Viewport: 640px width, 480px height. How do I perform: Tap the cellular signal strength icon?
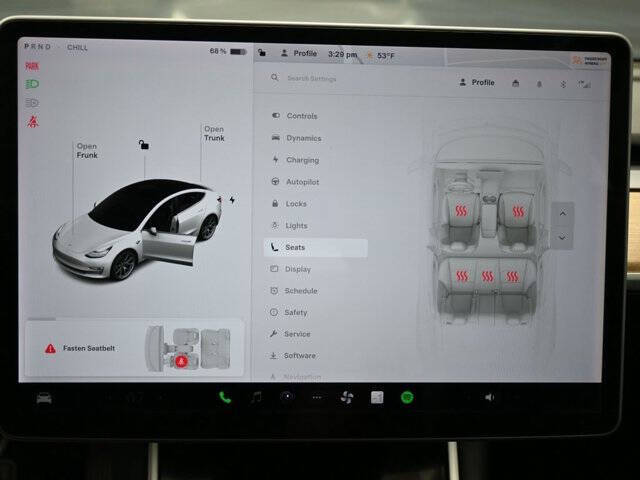(x=584, y=84)
